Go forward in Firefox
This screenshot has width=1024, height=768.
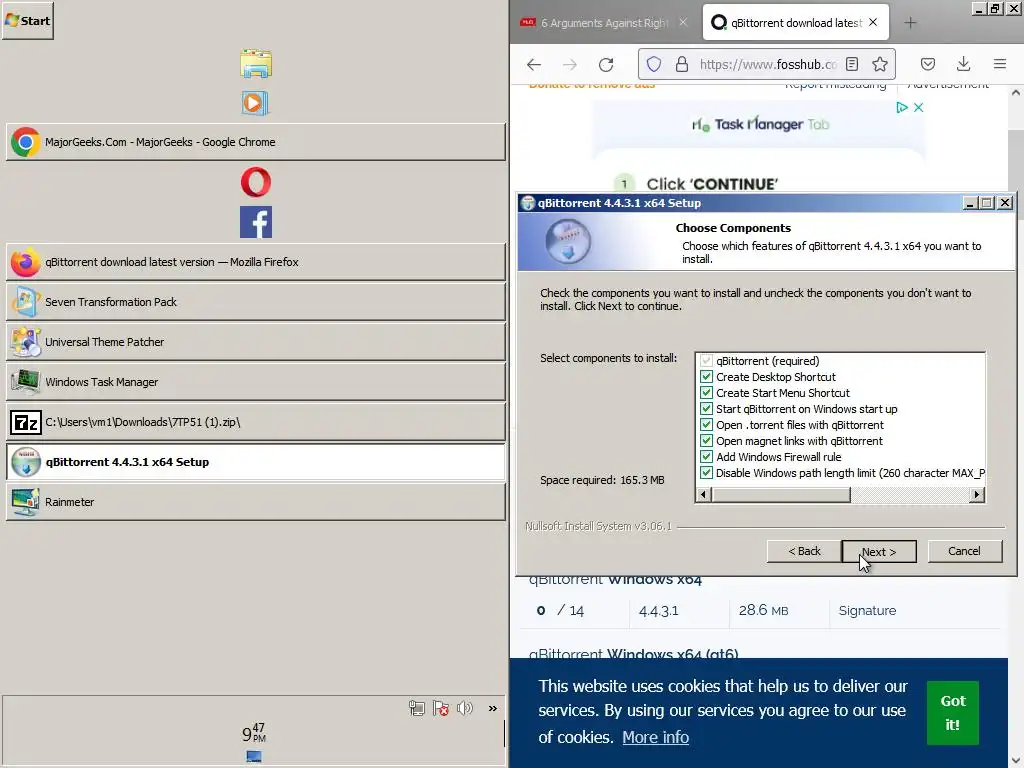tap(570, 64)
